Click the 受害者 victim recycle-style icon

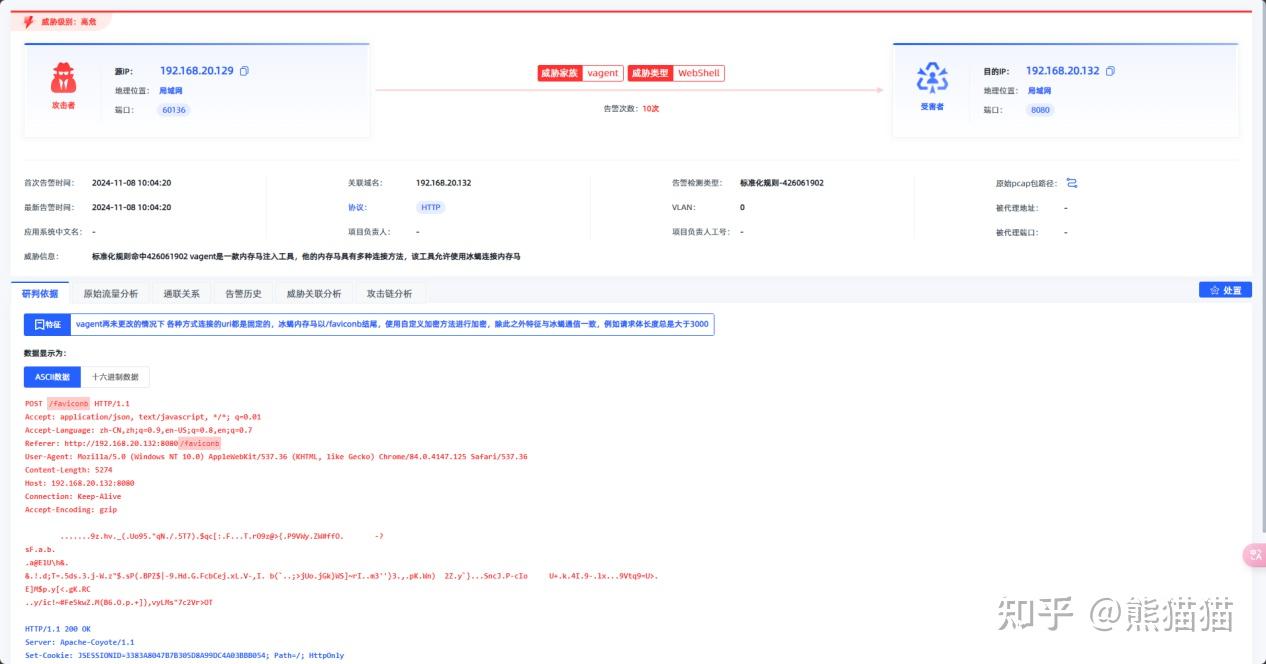(934, 76)
